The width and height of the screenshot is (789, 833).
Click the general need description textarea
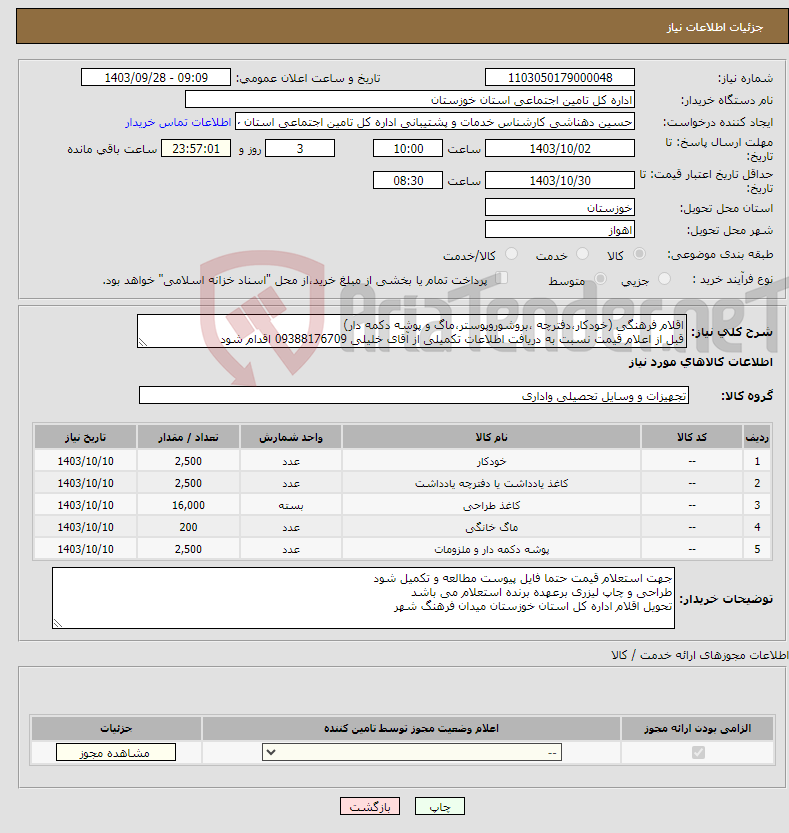[x=412, y=332]
